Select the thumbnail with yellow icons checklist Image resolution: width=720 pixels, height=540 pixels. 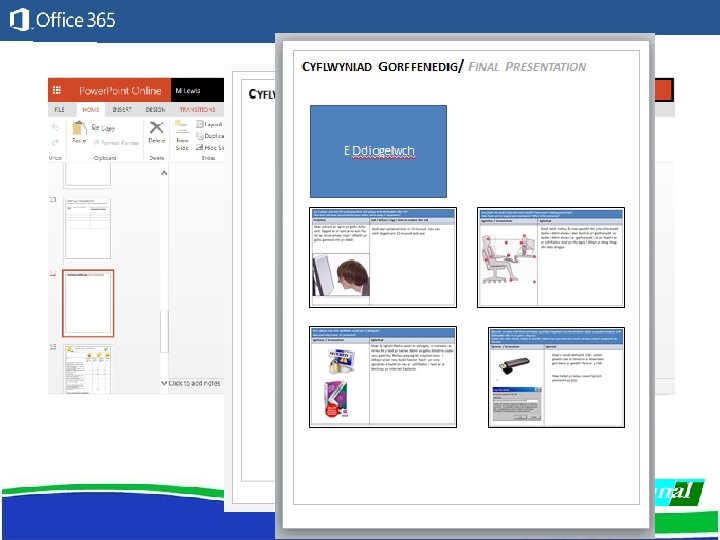tap(88, 369)
